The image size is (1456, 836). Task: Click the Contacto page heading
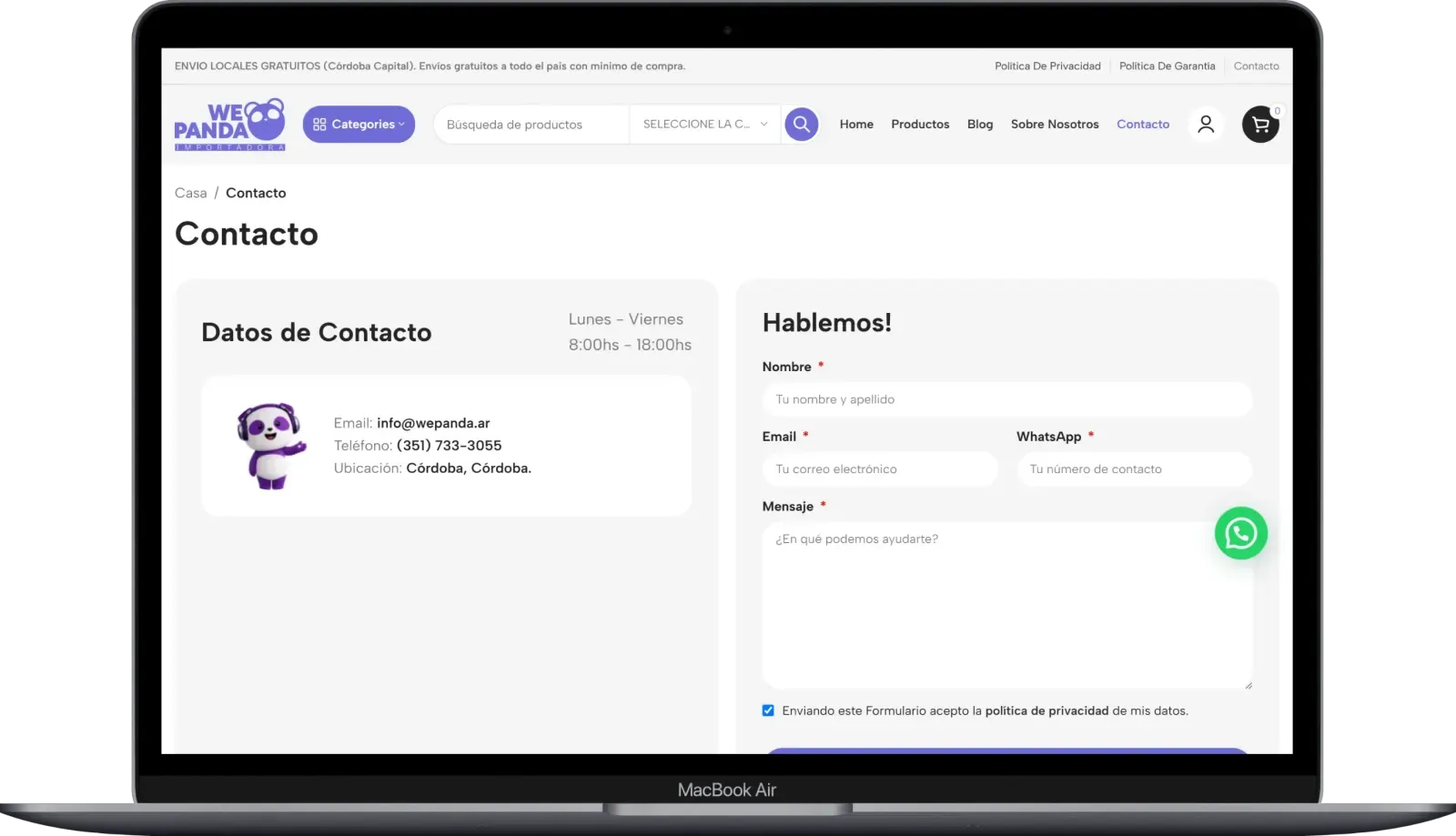(247, 234)
